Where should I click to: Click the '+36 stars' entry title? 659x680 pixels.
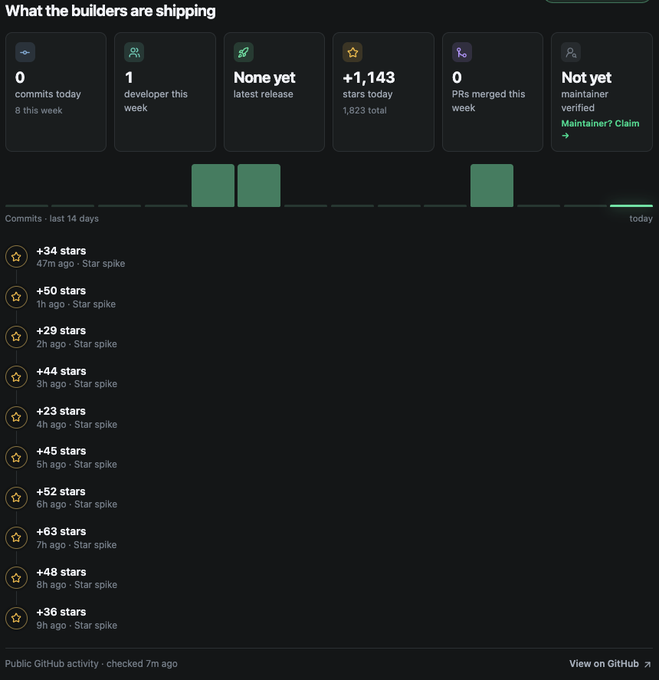coord(61,612)
